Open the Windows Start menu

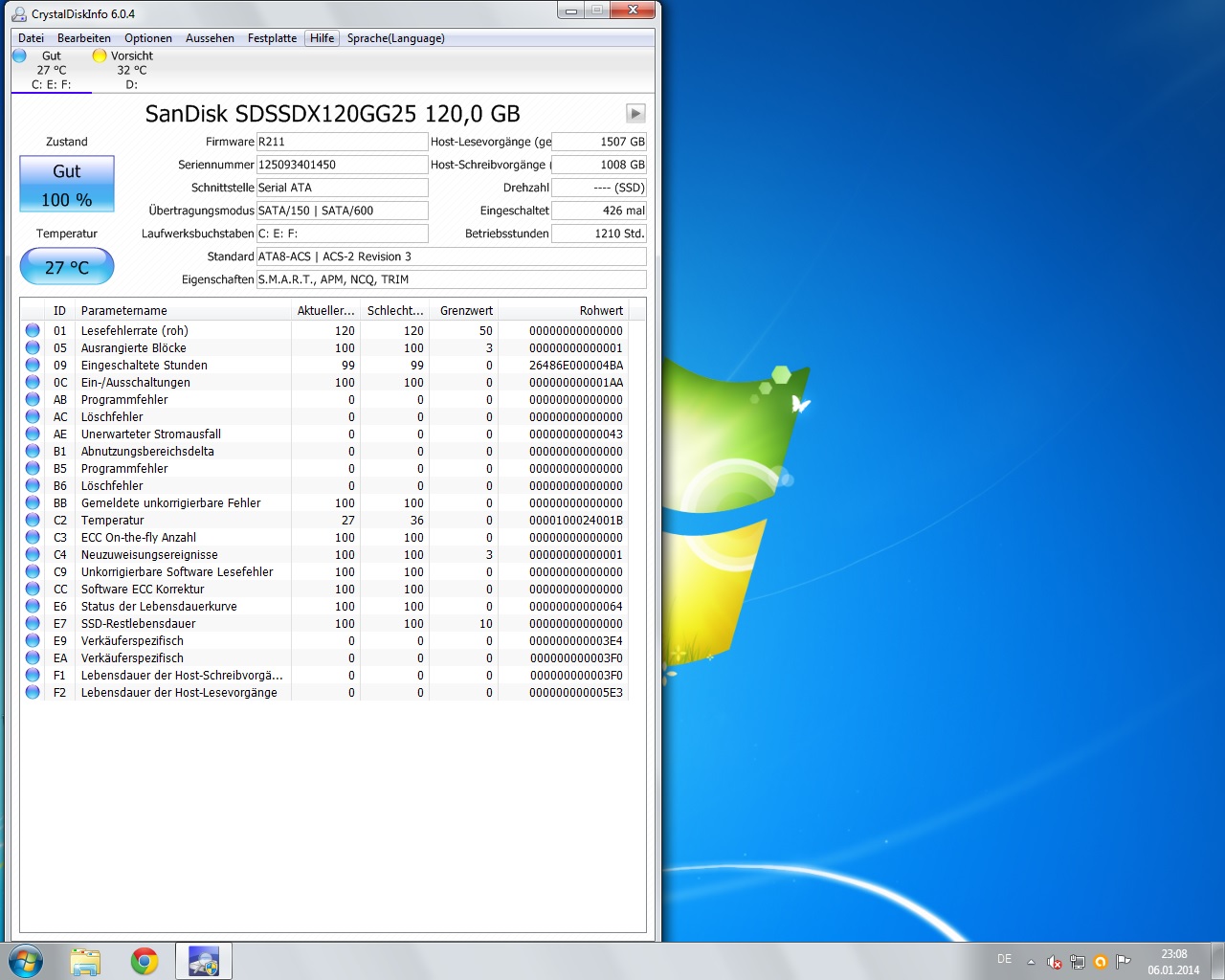[x=26, y=961]
